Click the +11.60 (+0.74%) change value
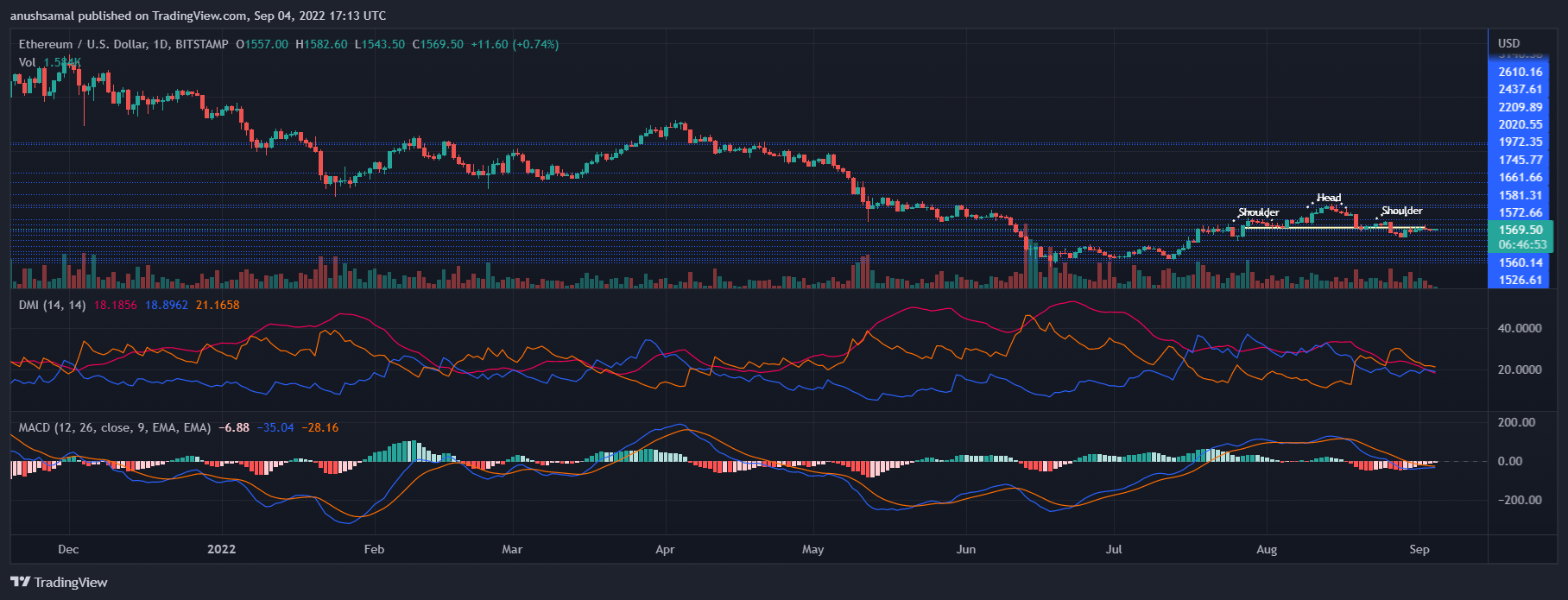 (x=515, y=44)
